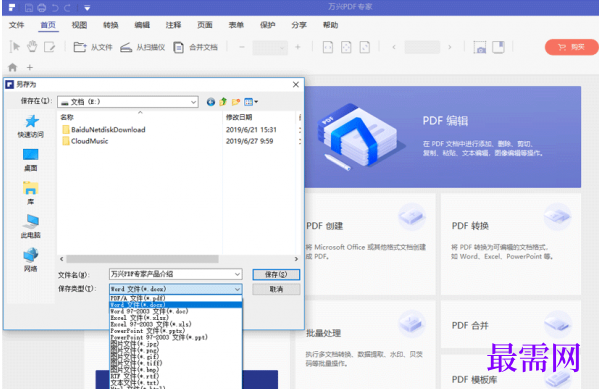This screenshot has width=599, height=389.
Task: Switch to the 视图 tab
Action: click(x=79, y=25)
